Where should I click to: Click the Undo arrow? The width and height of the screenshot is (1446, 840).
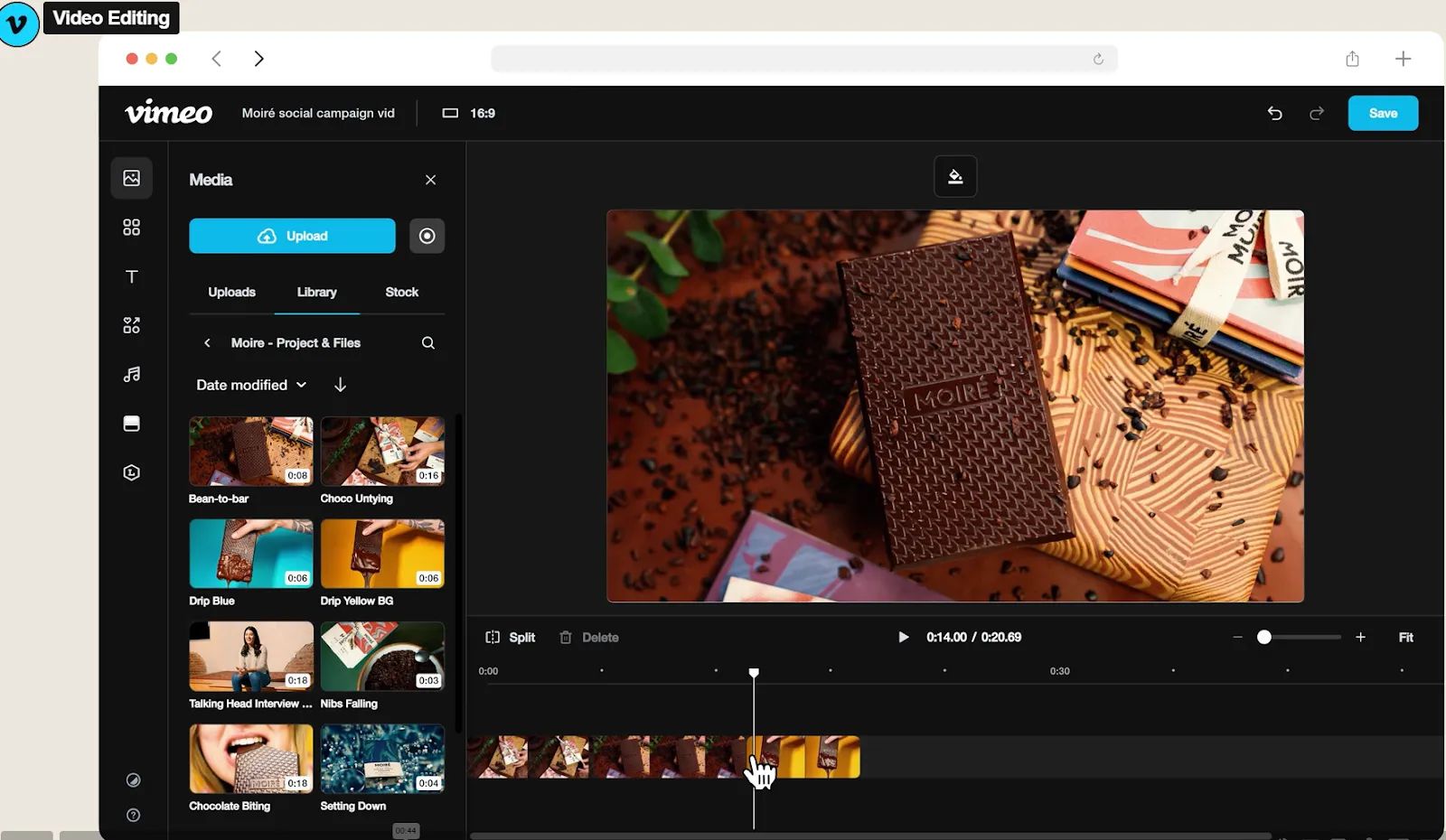tap(1275, 113)
